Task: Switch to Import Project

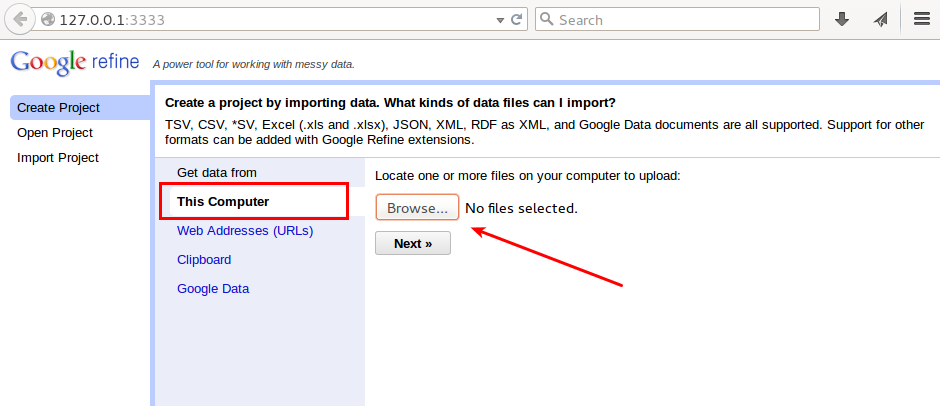Action: pyautogui.click(x=58, y=158)
